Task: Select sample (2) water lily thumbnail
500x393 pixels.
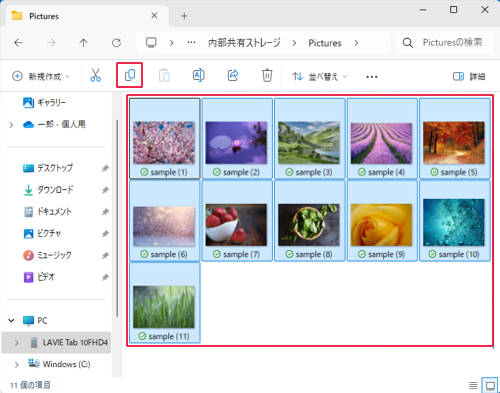Action: point(236,143)
